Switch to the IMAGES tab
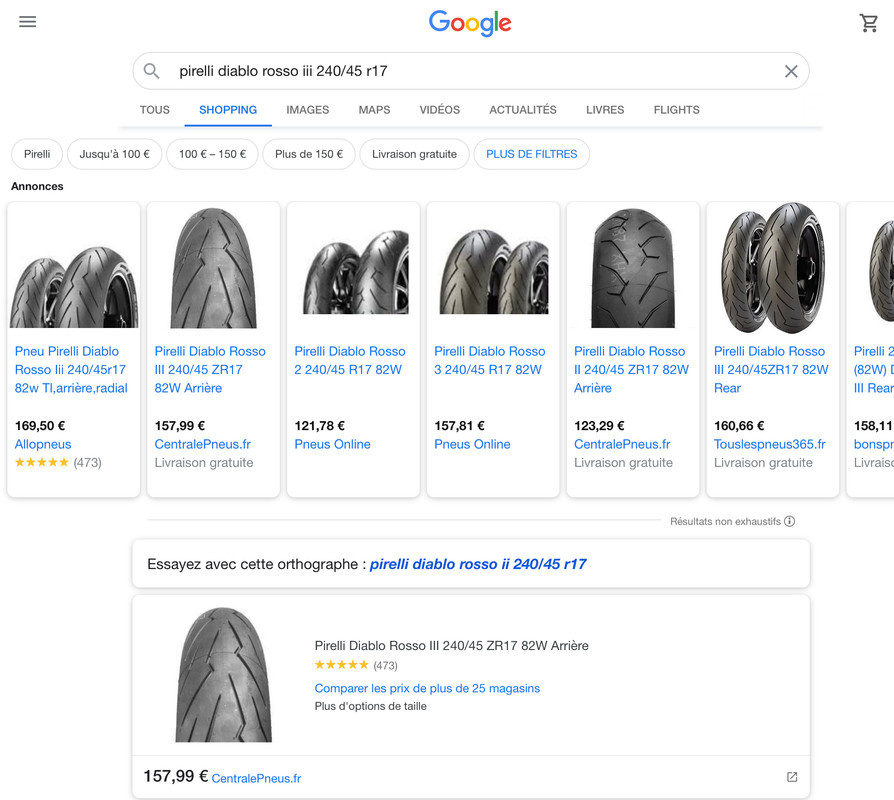894x800 pixels. pyautogui.click(x=307, y=109)
